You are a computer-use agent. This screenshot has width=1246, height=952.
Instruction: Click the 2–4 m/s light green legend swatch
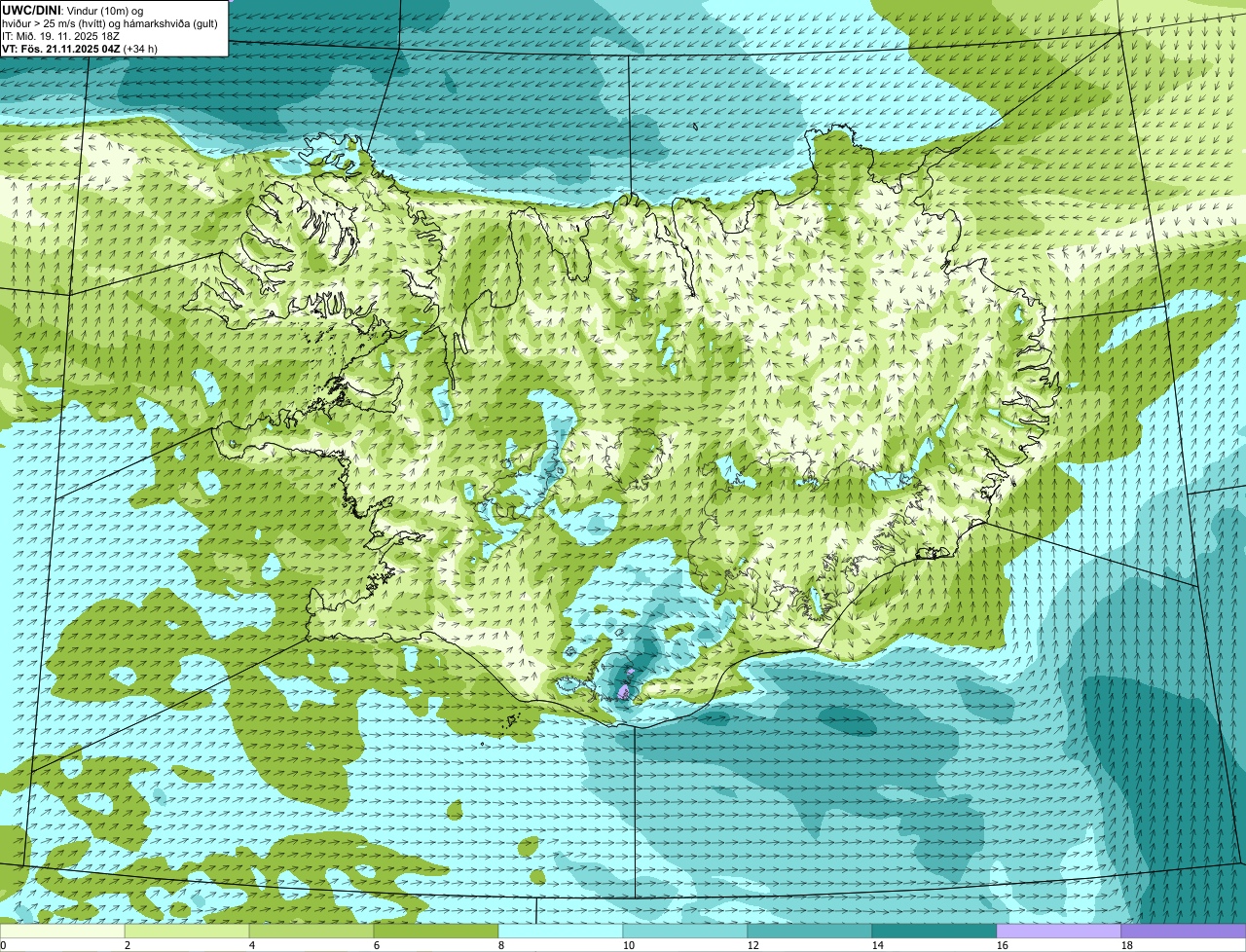pos(187,932)
